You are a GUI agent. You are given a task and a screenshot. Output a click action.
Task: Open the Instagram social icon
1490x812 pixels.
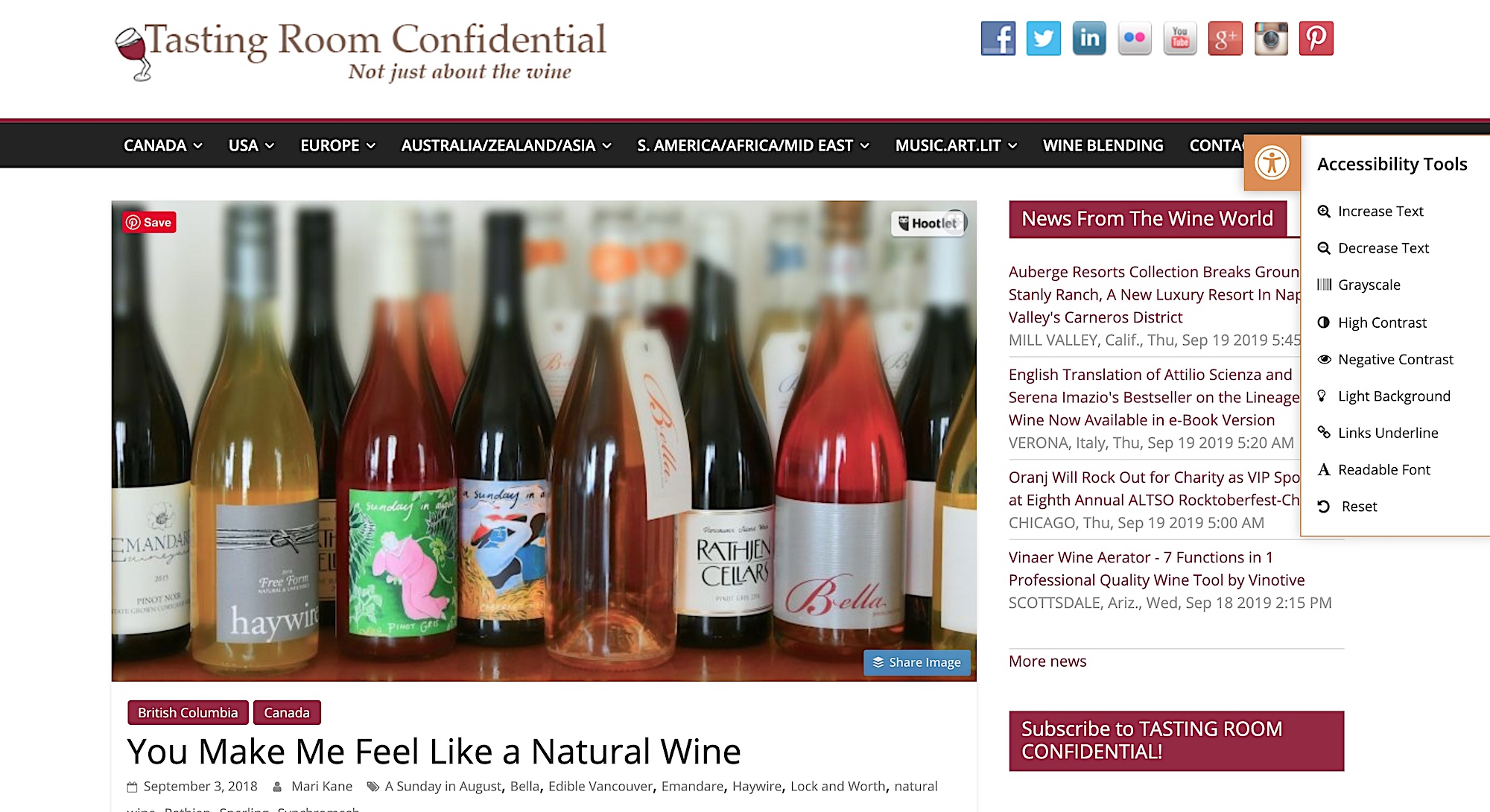click(x=1270, y=39)
